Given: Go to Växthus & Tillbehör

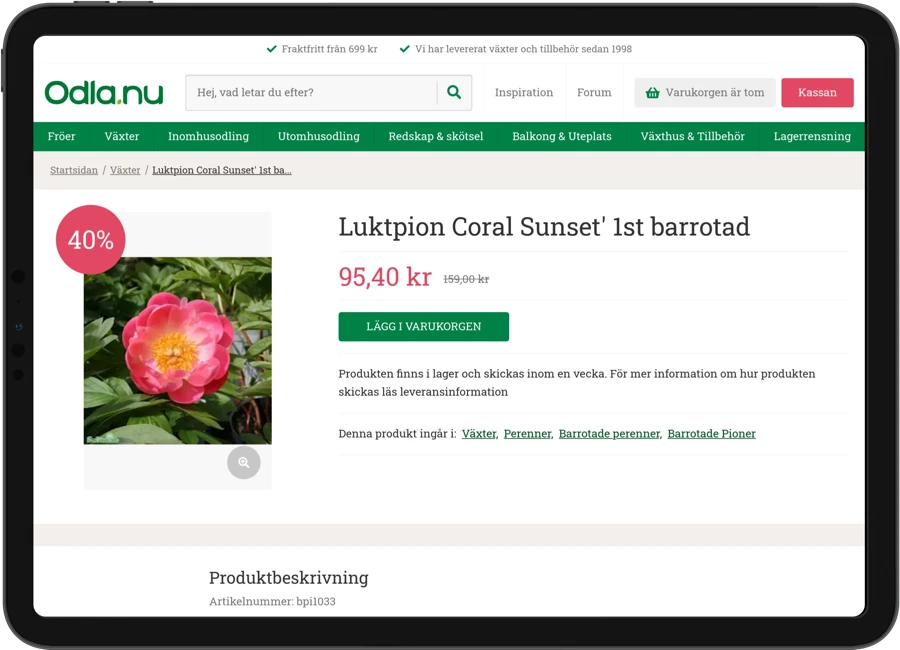Looking at the screenshot, I should pos(692,136).
